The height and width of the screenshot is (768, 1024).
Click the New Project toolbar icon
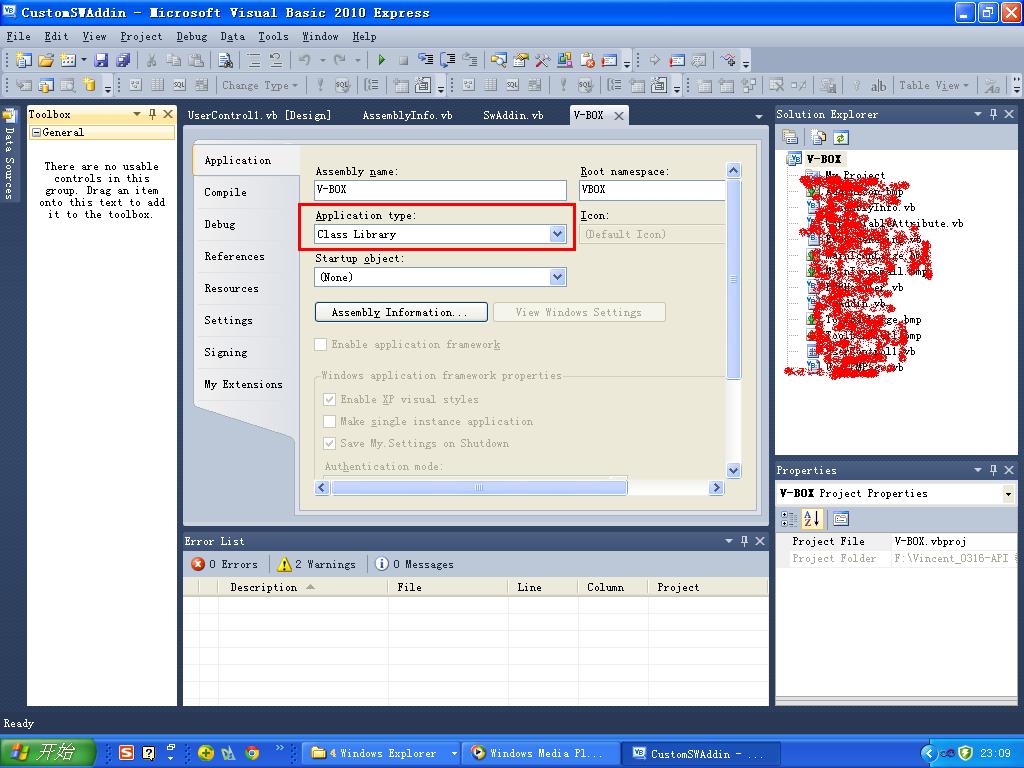coord(24,61)
